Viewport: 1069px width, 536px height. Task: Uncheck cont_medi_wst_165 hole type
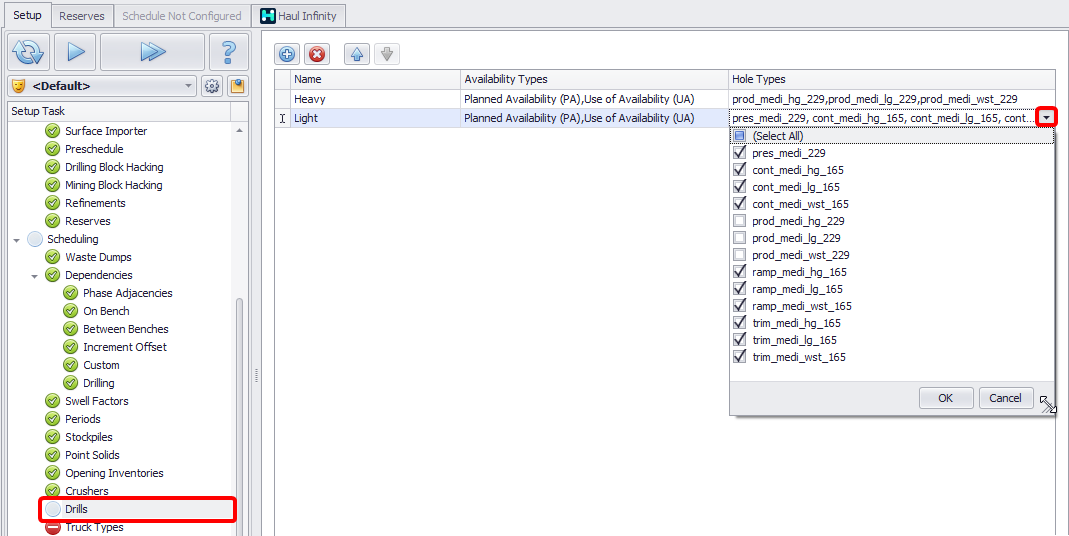pyautogui.click(x=739, y=204)
